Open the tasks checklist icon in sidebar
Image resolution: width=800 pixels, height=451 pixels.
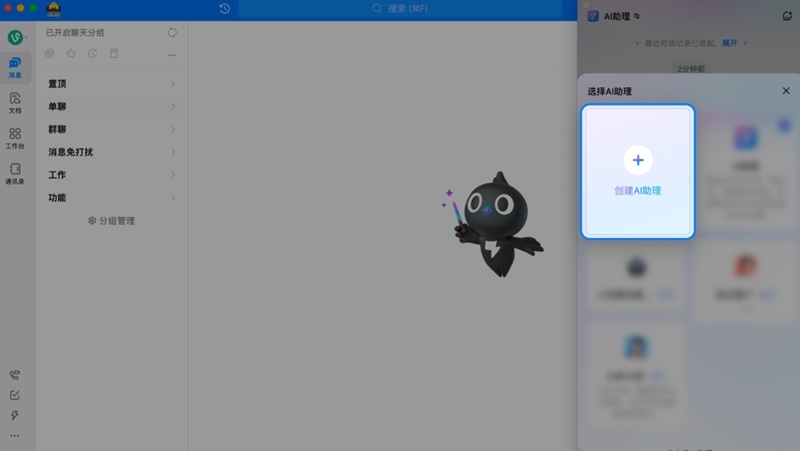pyautogui.click(x=15, y=395)
